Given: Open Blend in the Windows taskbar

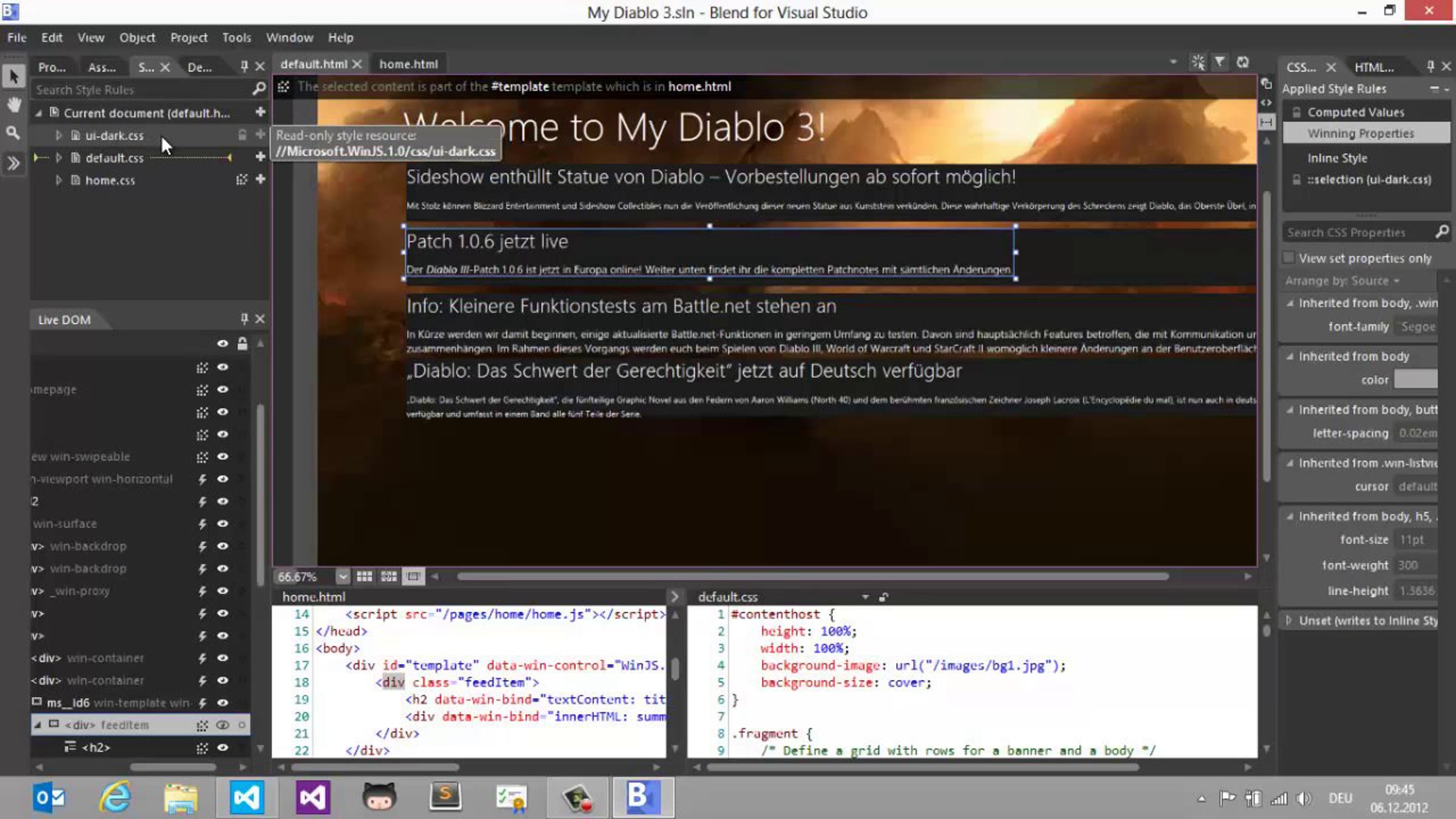Looking at the screenshot, I should click(642, 797).
